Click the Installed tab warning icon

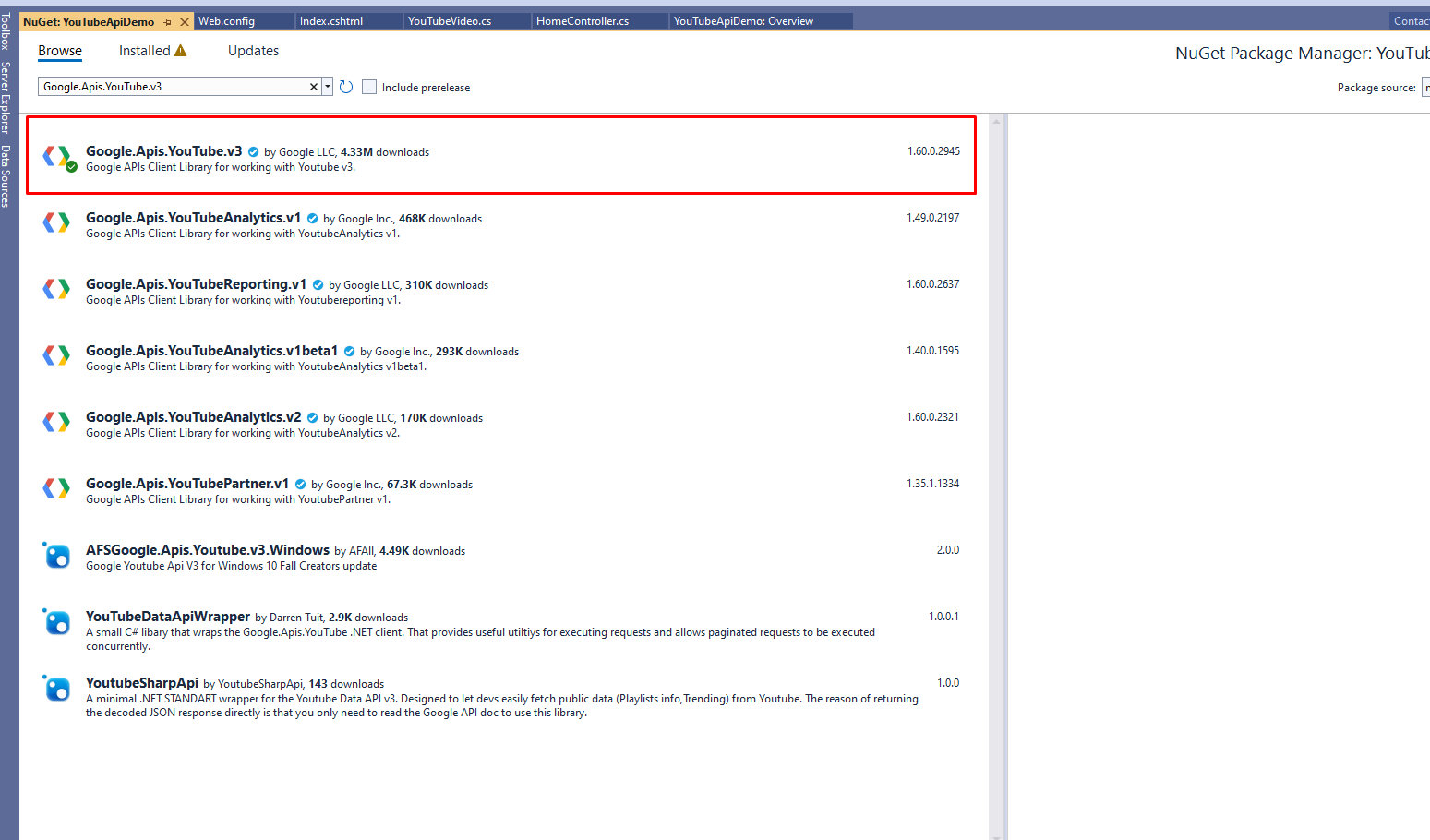pyautogui.click(x=181, y=51)
